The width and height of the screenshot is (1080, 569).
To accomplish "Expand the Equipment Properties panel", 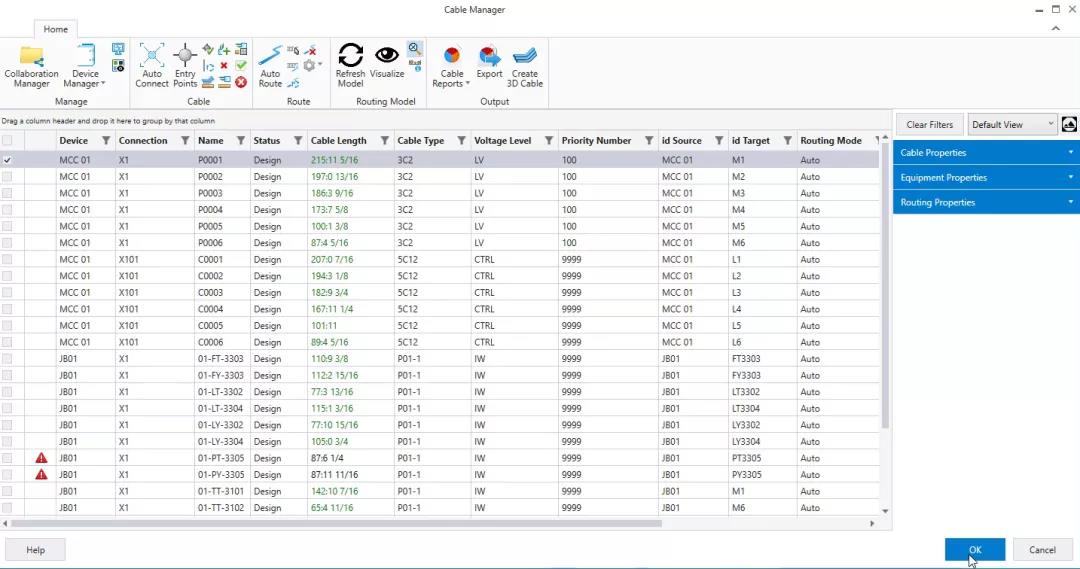I will (986, 177).
